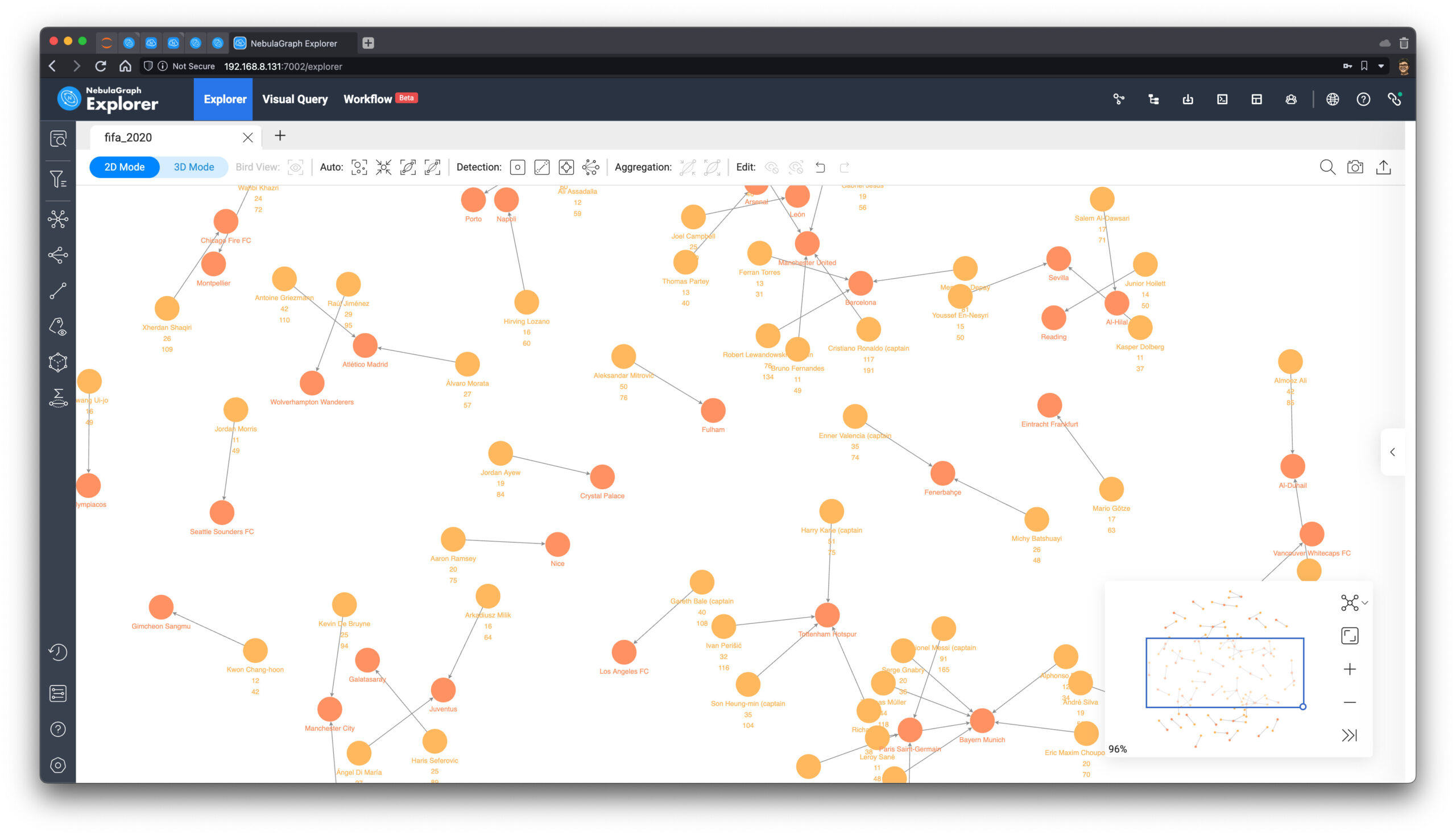1456x836 pixels.
Task: Open the history clock icon in sidebar
Action: point(58,652)
